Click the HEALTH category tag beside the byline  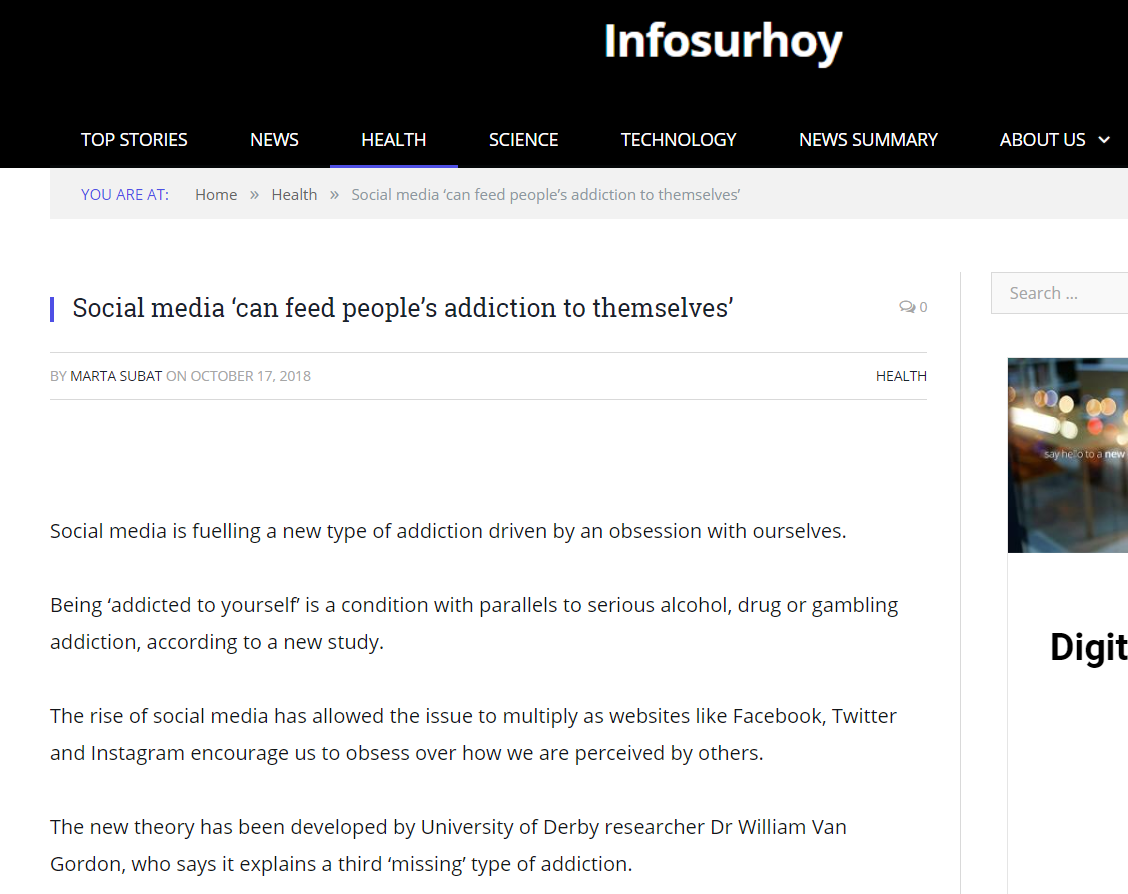click(901, 376)
